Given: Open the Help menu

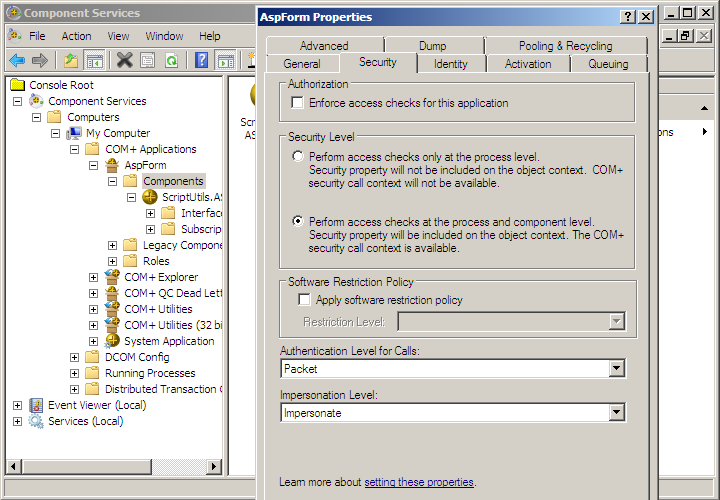Looking at the screenshot, I should (x=209, y=36).
